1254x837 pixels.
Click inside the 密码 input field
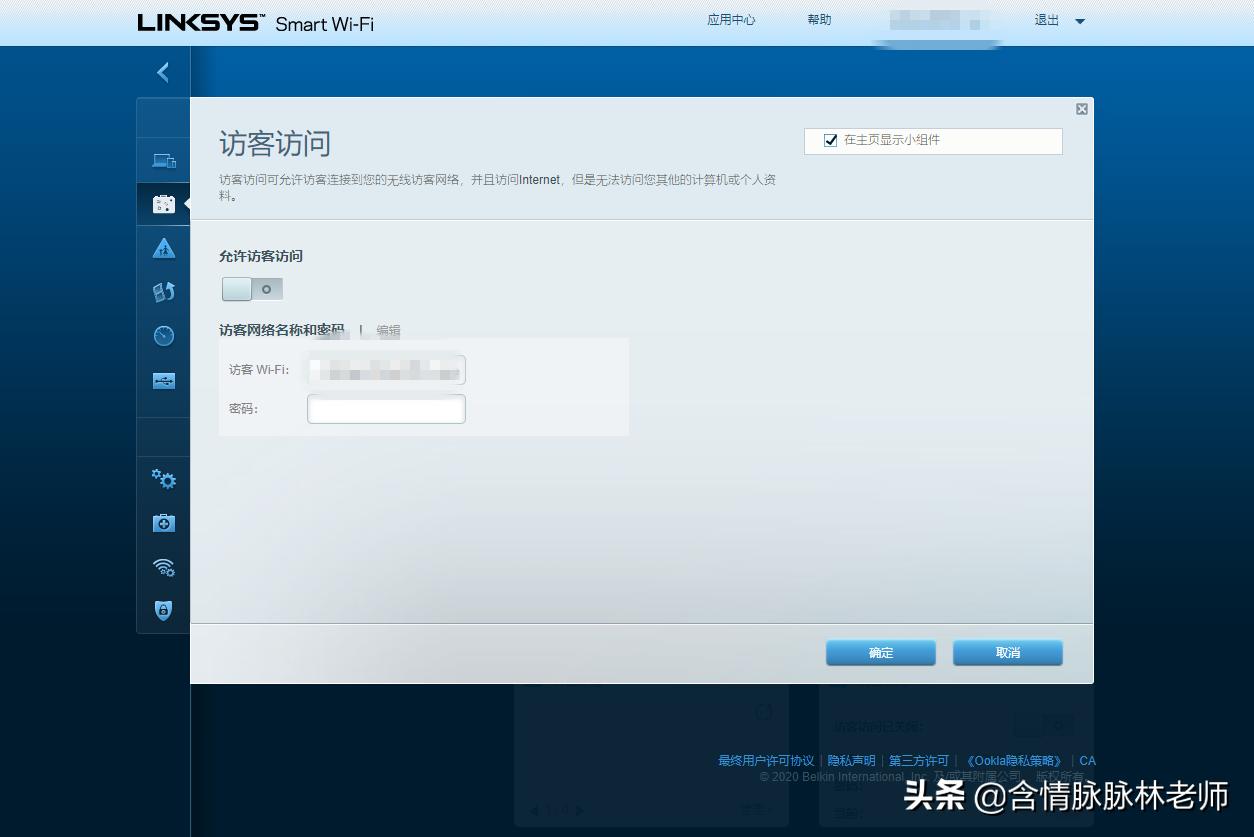coord(386,408)
